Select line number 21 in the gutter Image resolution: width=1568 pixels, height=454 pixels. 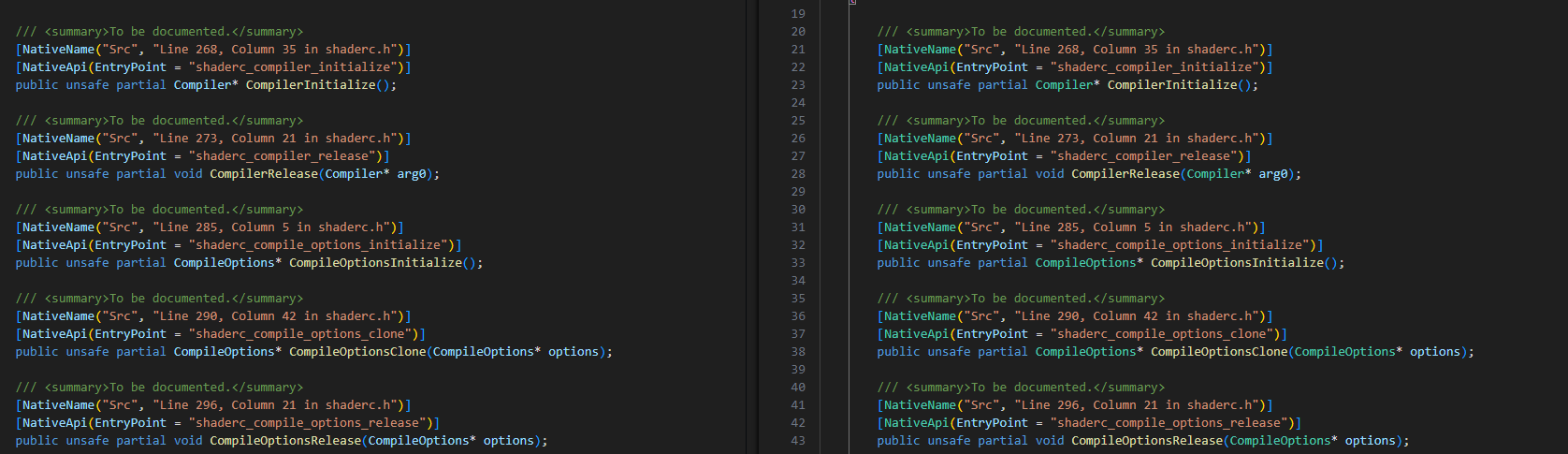[x=798, y=50]
